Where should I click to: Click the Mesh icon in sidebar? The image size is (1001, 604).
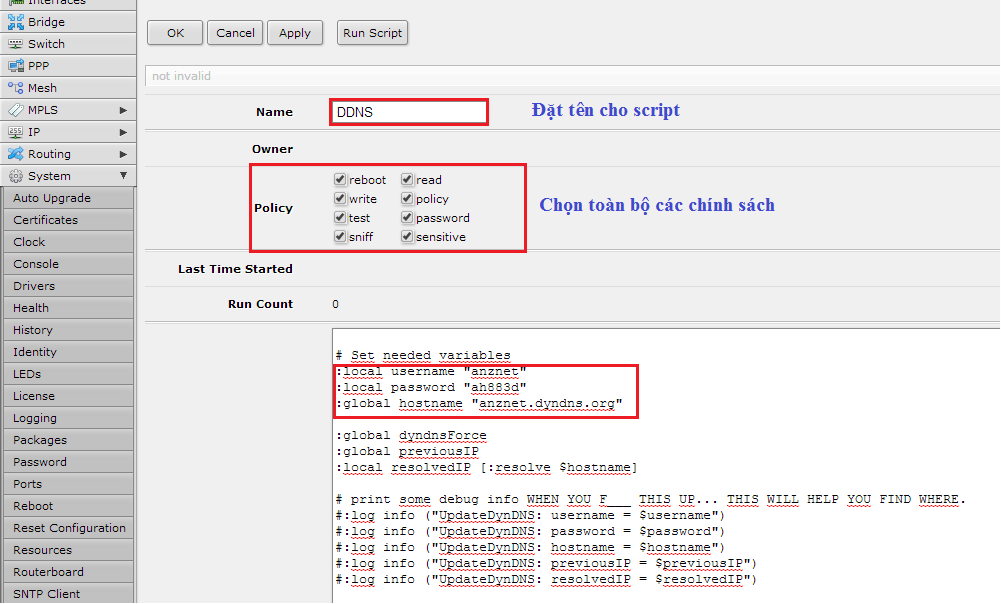click(15, 88)
